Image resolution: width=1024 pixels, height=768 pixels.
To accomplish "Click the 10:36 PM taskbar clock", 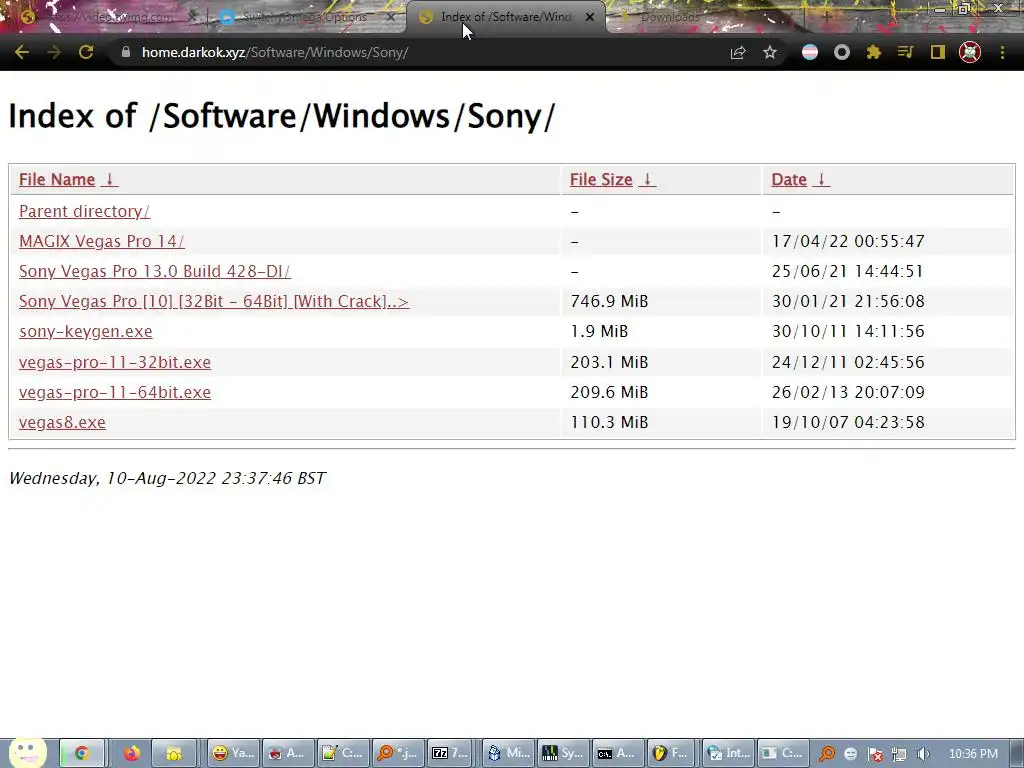I will [x=973, y=754].
